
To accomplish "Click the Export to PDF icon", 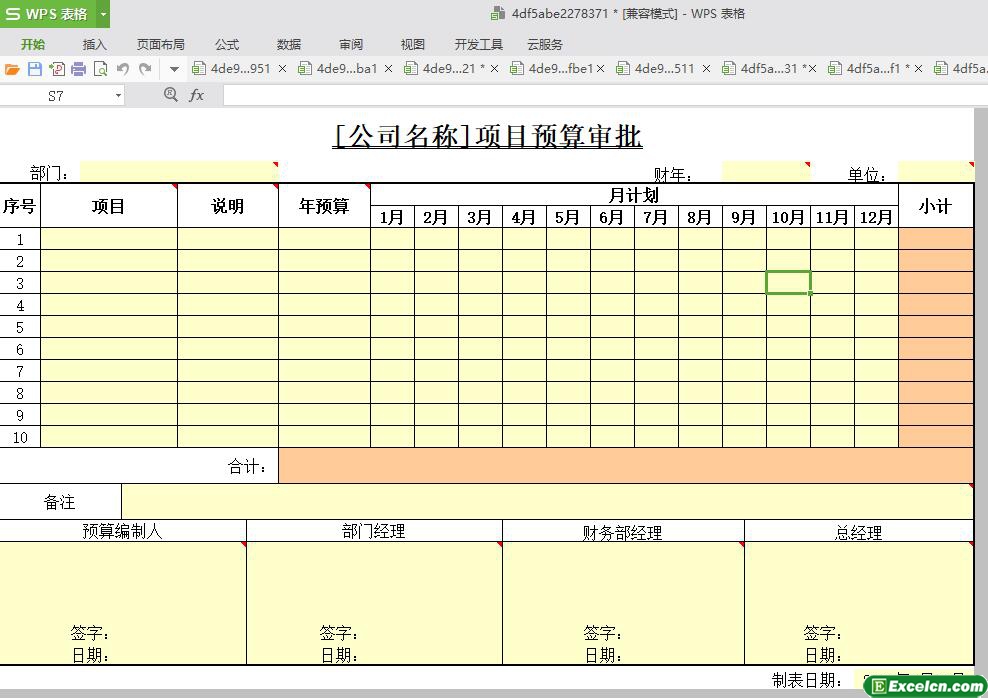I will pyautogui.click(x=57, y=69).
